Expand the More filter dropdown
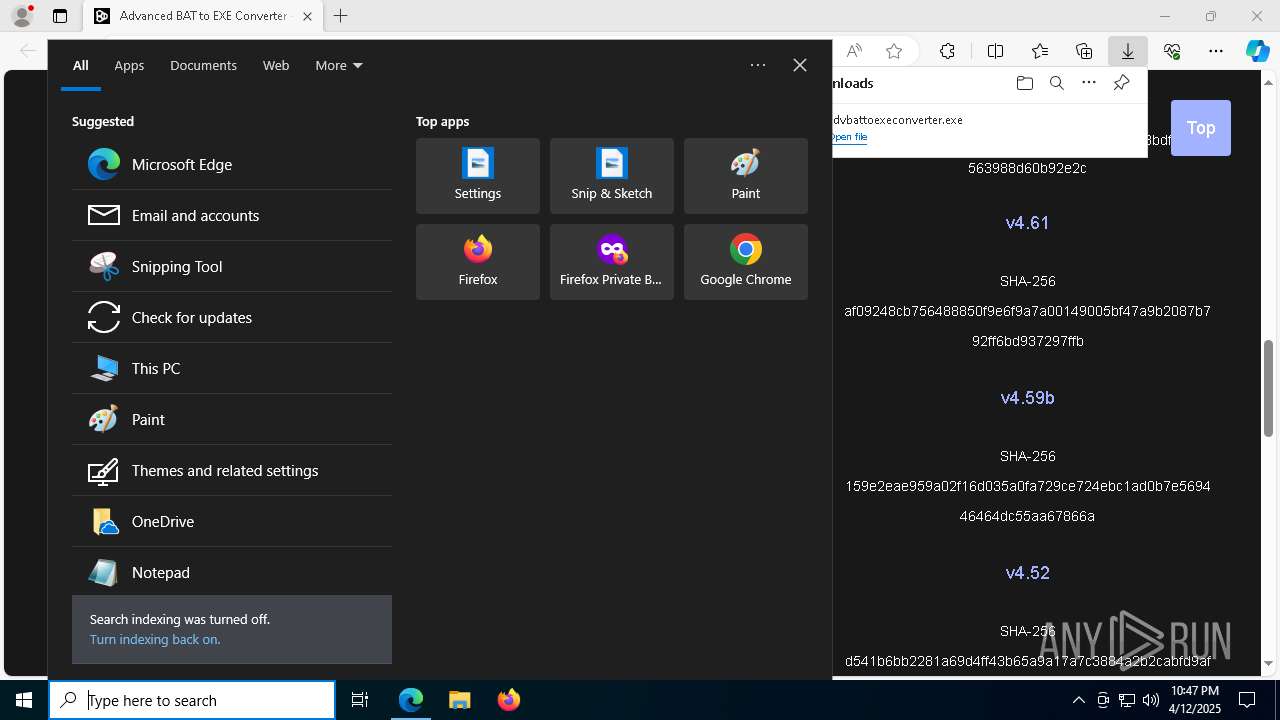This screenshot has width=1280, height=720. tap(339, 65)
